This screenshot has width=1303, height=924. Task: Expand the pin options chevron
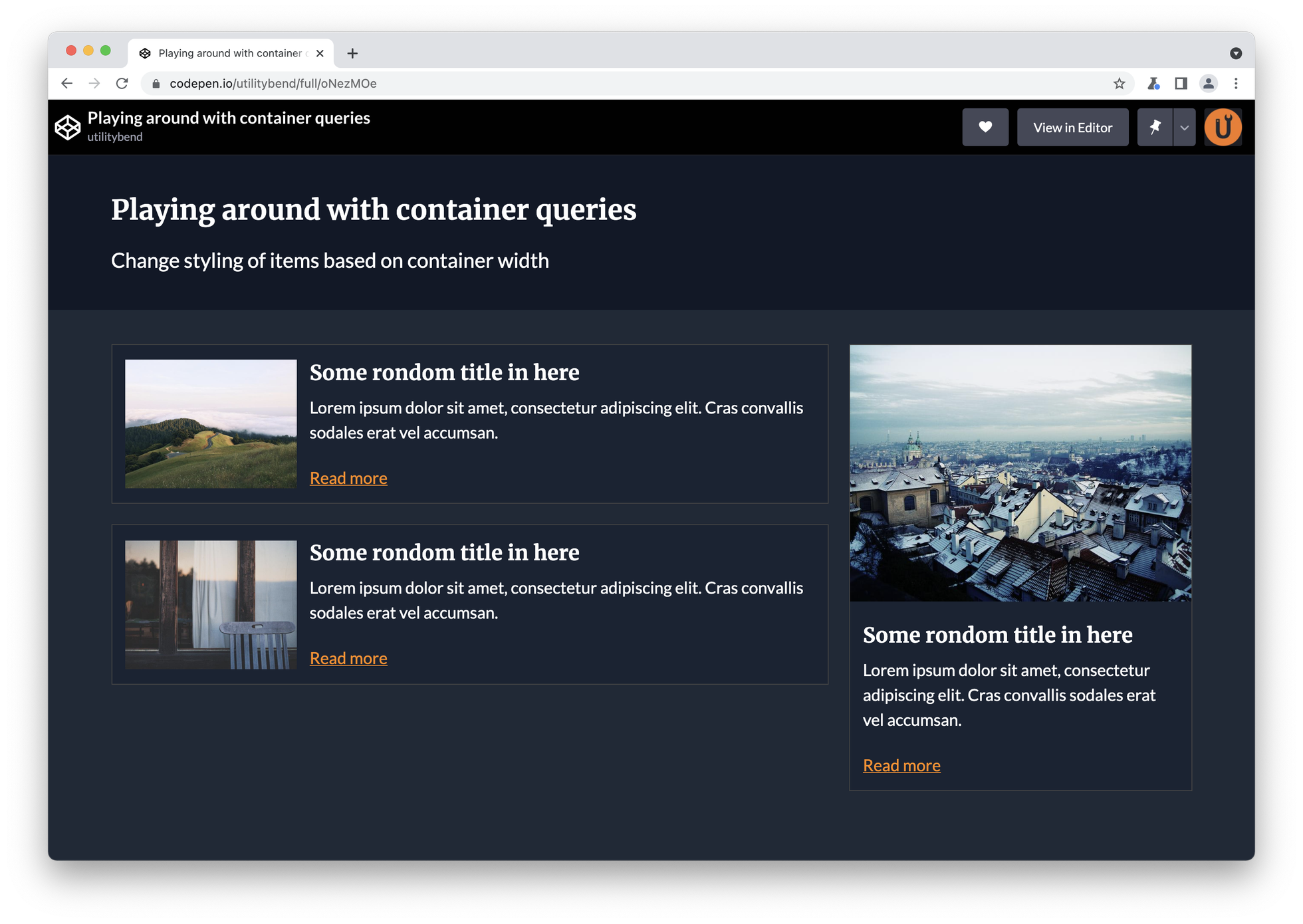point(1184,127)
